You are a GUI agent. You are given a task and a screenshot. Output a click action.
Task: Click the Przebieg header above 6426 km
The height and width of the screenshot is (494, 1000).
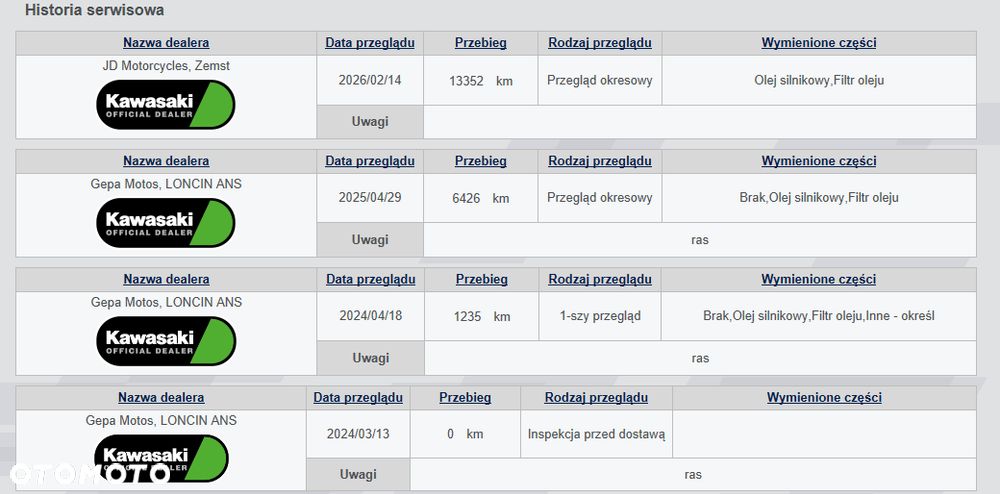[481, 161]
